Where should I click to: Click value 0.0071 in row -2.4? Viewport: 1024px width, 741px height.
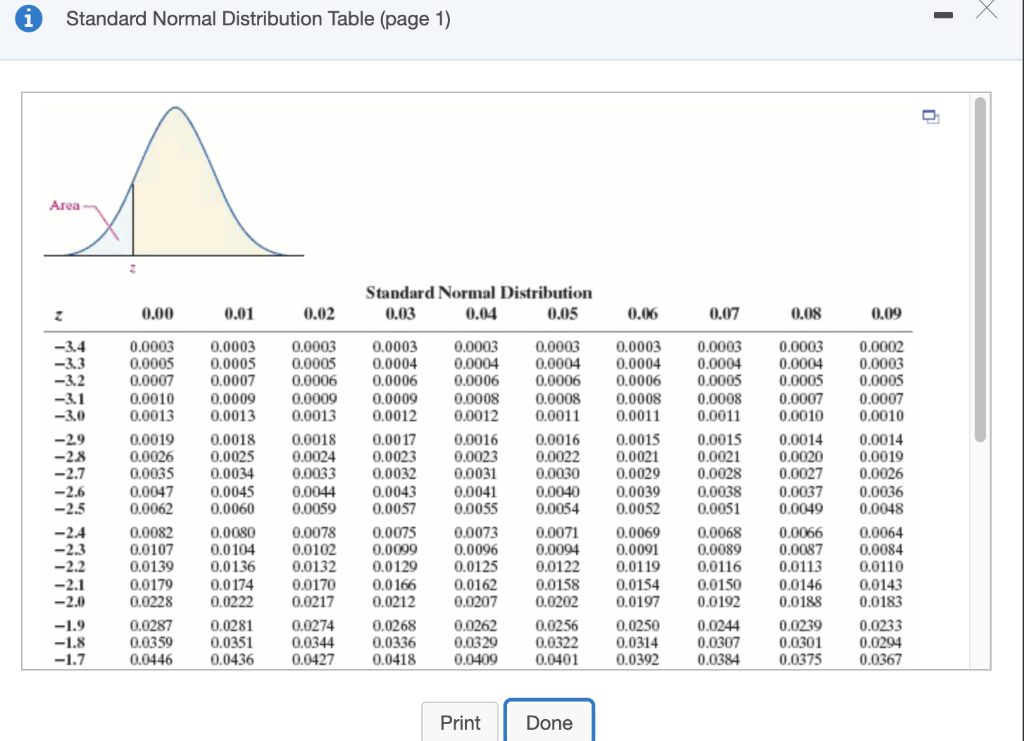[x=557, y=533]
